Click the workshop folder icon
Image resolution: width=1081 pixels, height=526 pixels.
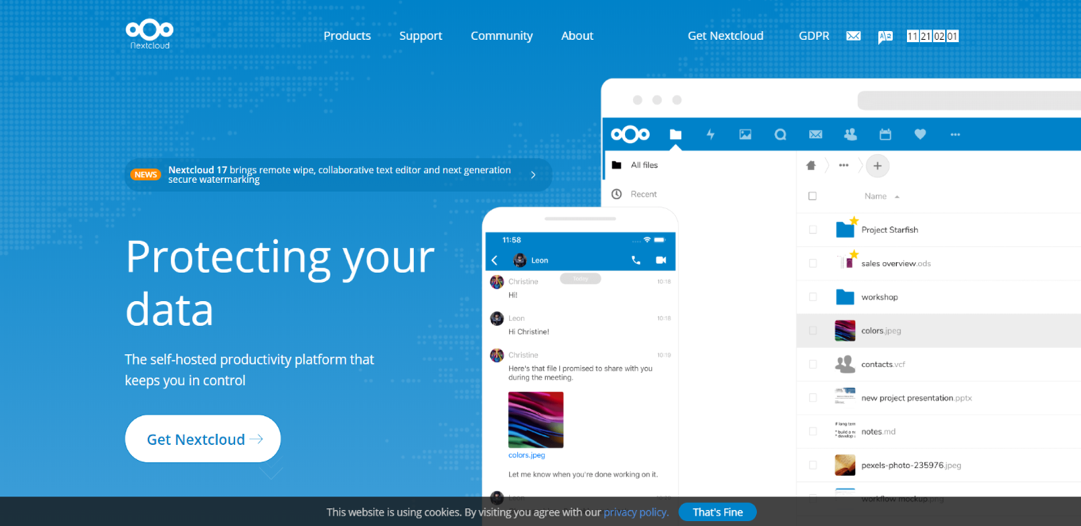coord(845,297)
